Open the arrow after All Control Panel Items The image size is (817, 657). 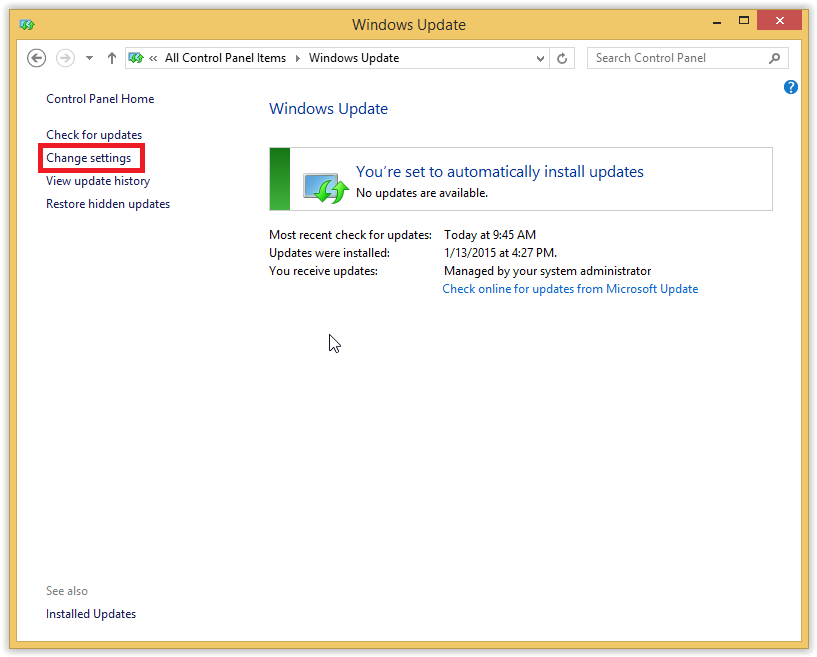(298, 58)
